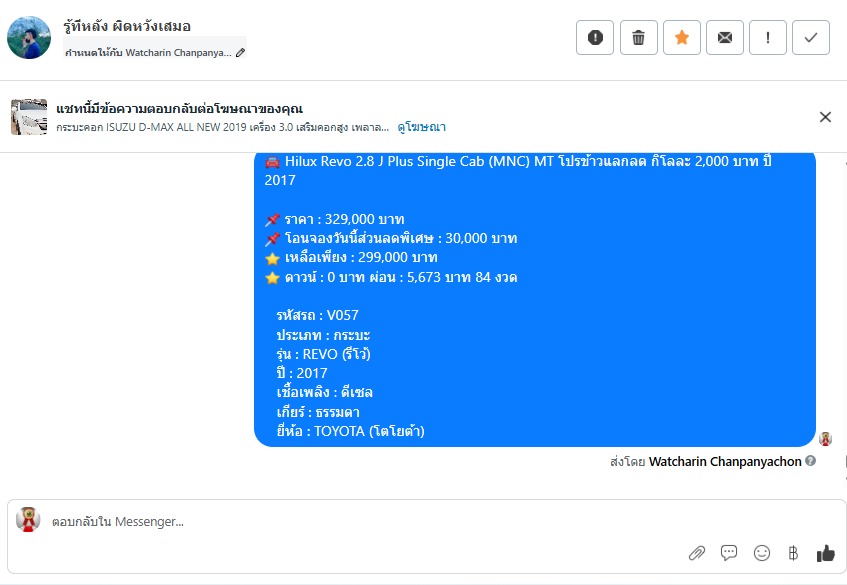Click customer name รู้ทีหลัง ผิดหวังเสมอ
The image size is (847, 585).
tap(127, 26)
